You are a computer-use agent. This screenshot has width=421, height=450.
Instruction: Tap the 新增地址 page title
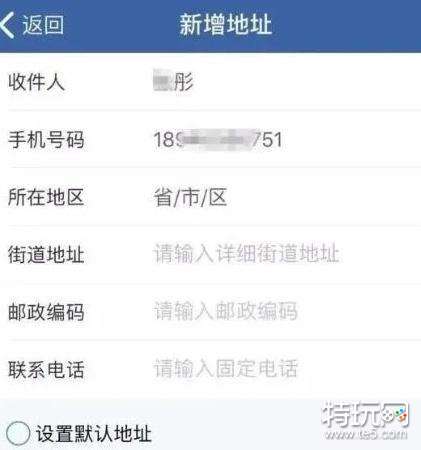[226, 25]
